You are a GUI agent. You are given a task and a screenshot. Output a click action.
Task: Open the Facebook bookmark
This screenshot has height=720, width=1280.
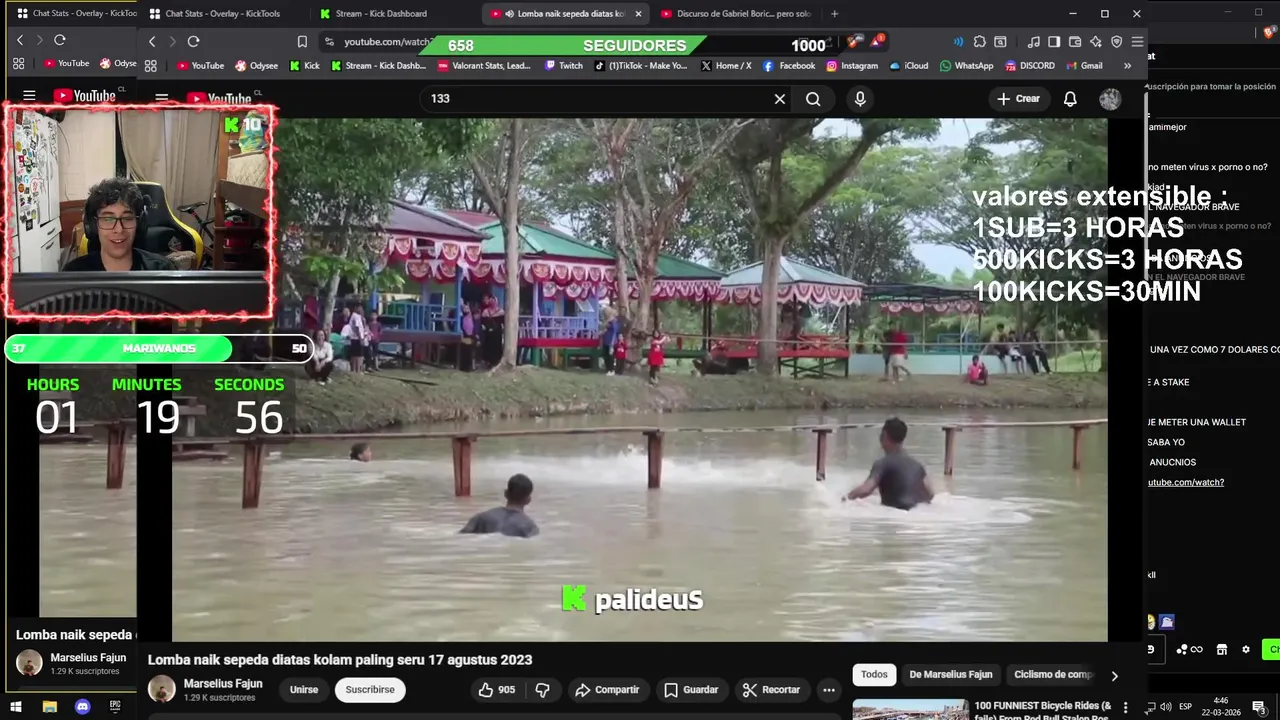(789, 66)
